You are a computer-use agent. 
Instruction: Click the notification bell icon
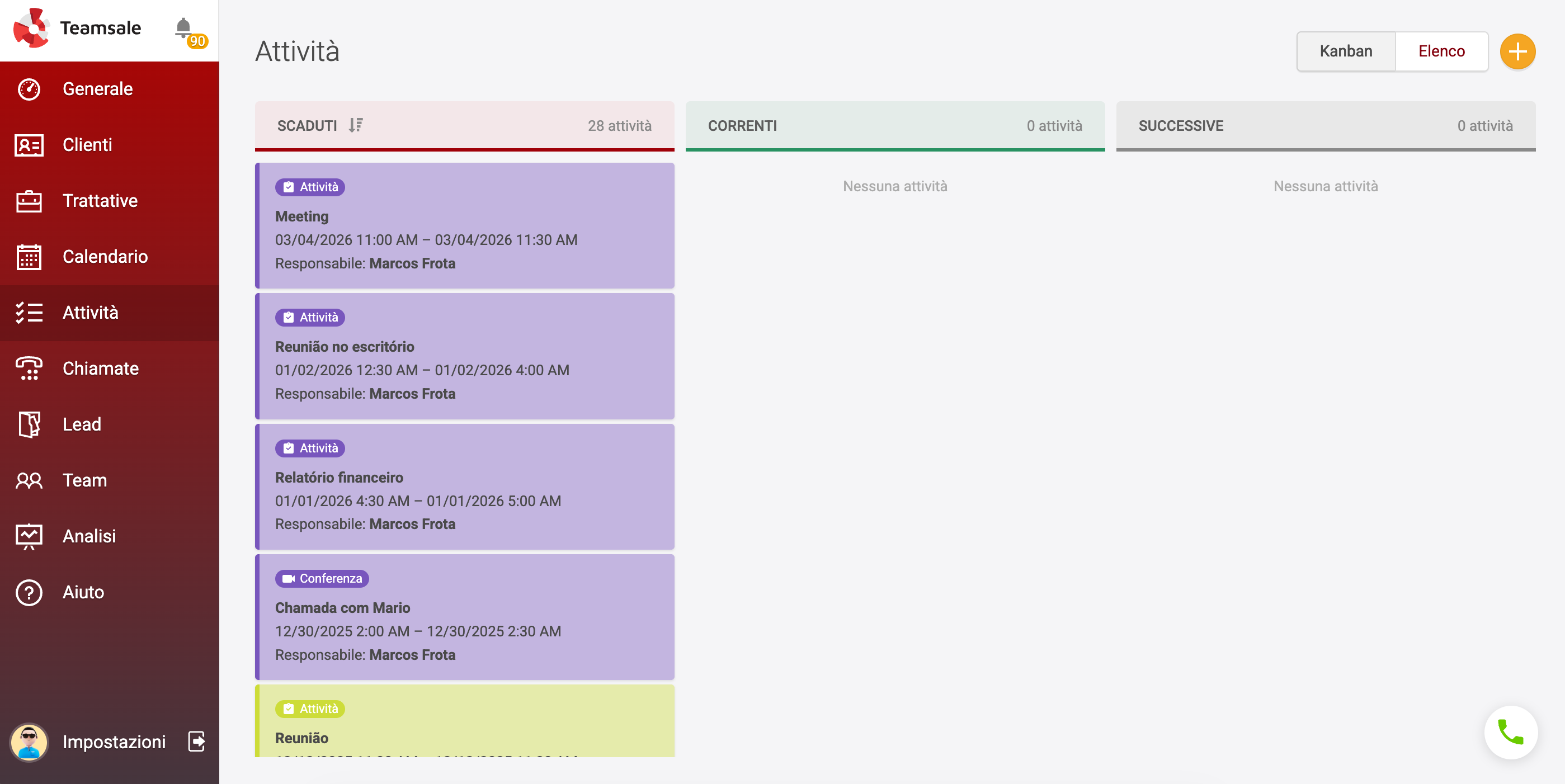coord(183,28)
